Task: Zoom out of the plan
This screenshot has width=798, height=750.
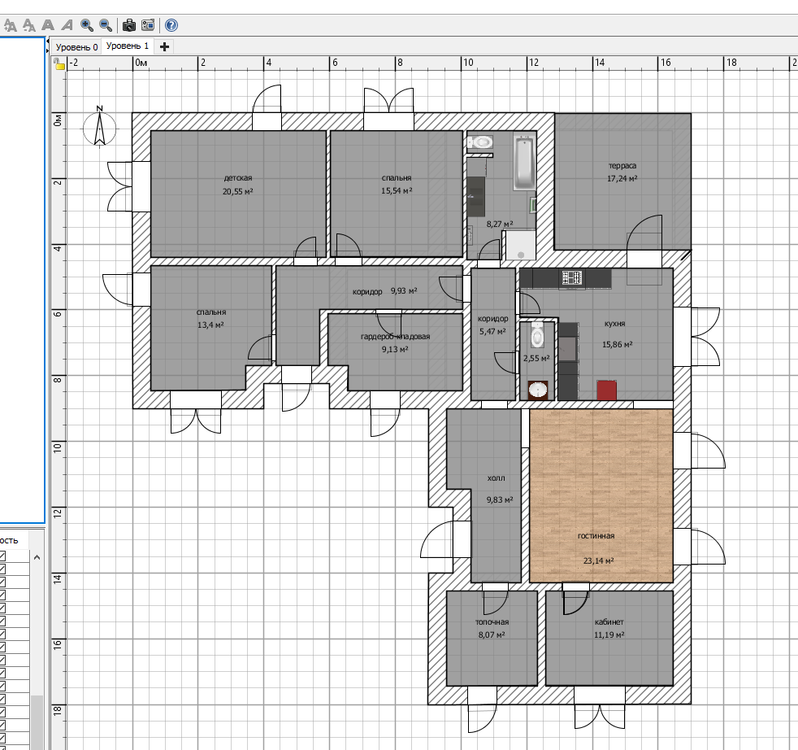Action: [105, 25]
